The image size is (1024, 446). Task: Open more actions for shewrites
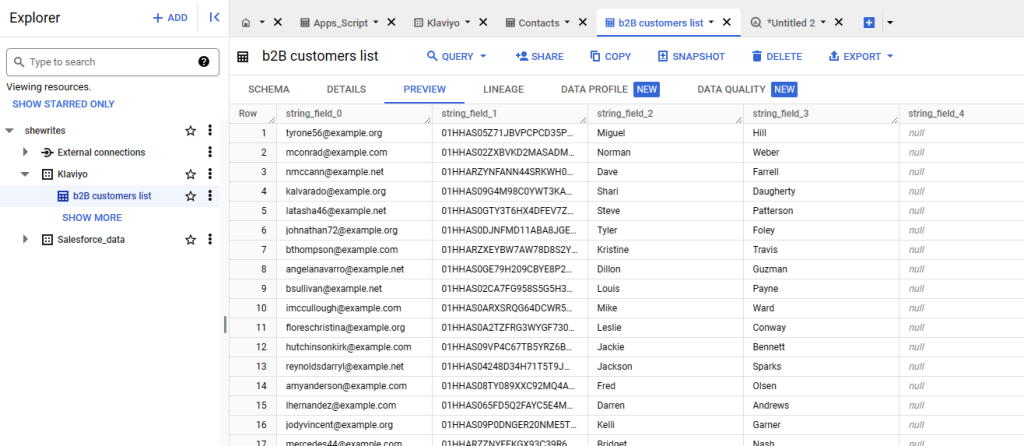pos(210,131)
